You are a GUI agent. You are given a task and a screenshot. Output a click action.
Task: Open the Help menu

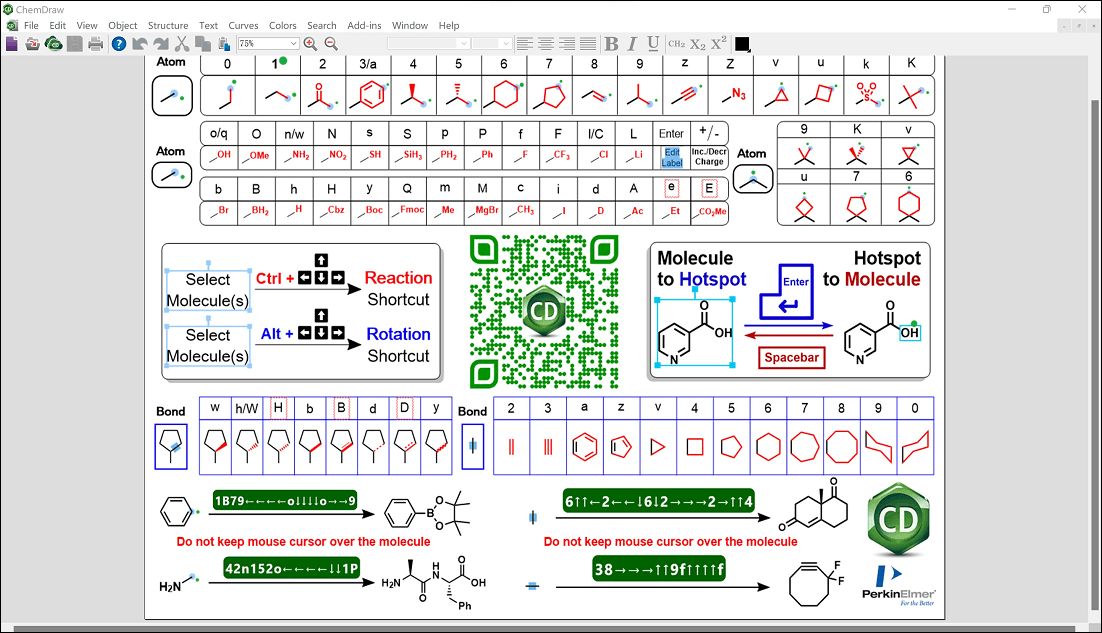pos(449,25)
